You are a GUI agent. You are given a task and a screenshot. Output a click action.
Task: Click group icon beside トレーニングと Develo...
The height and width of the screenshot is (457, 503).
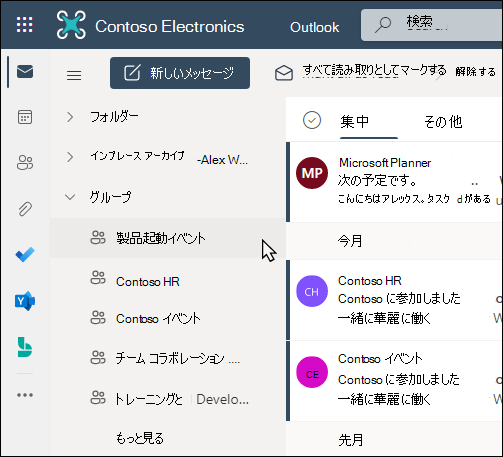98,398
